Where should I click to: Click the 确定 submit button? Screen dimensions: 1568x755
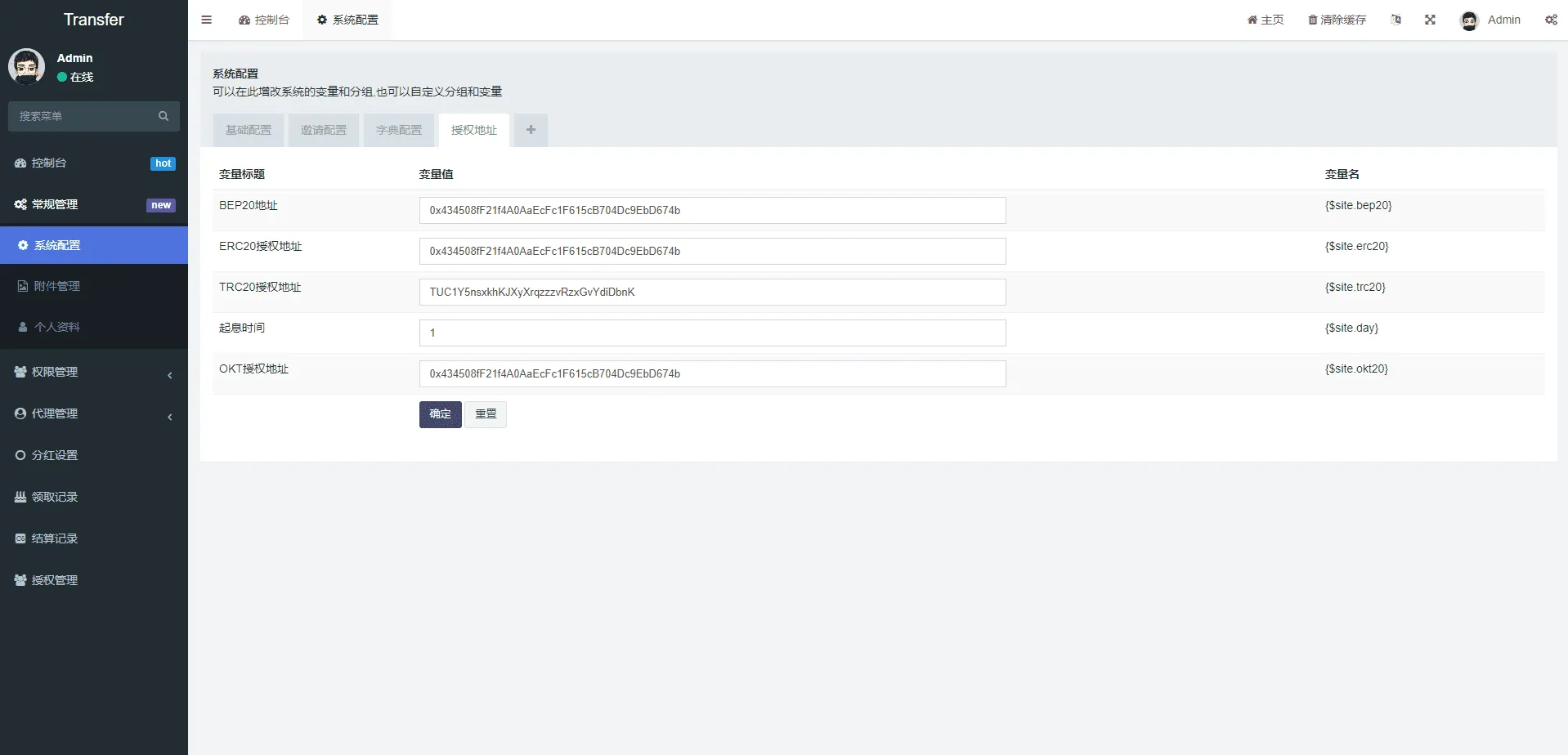440,414
